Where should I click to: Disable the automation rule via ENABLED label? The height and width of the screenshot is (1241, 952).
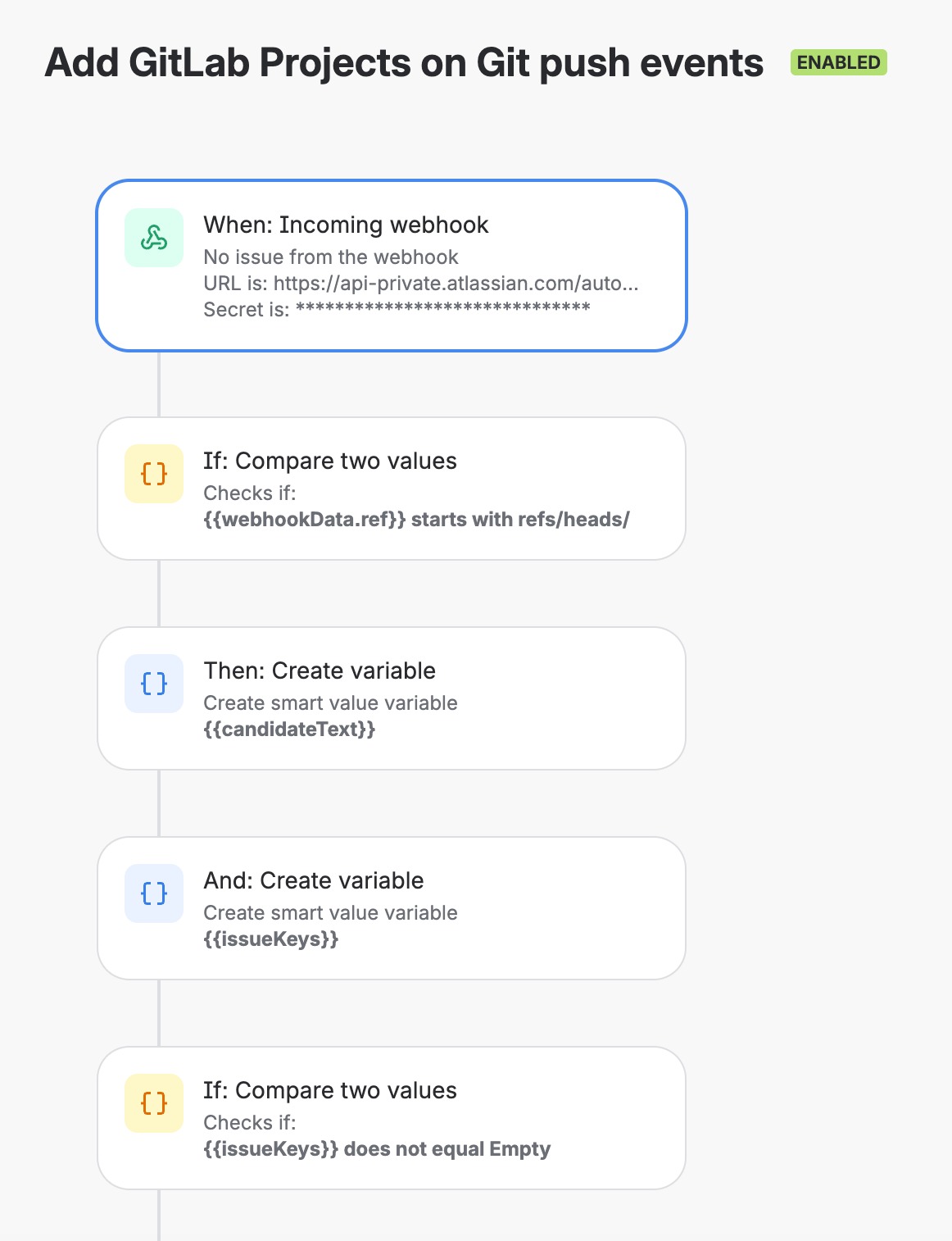point(836,61)
